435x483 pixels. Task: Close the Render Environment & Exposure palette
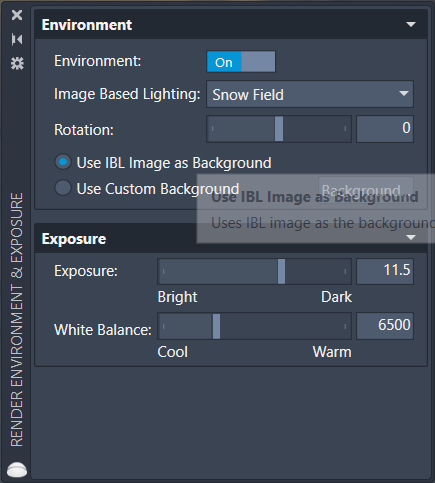tap(17, 15)
